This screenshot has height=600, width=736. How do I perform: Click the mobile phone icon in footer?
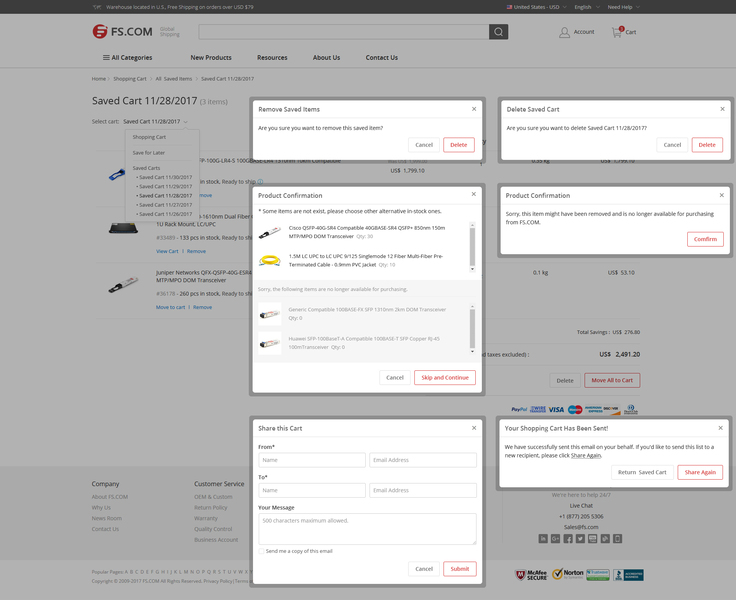[x=618, y=538]
